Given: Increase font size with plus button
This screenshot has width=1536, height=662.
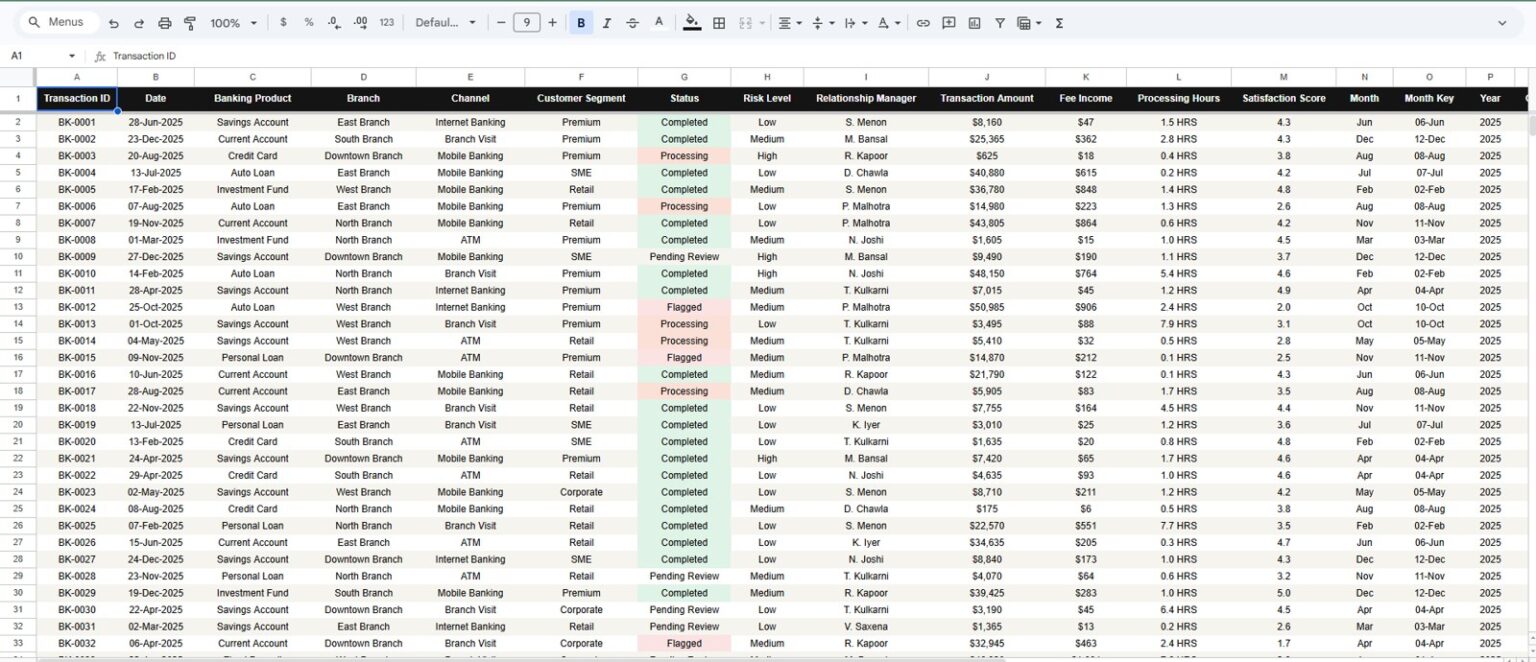Looking at the screenshot, I should (x=552, y=23).
